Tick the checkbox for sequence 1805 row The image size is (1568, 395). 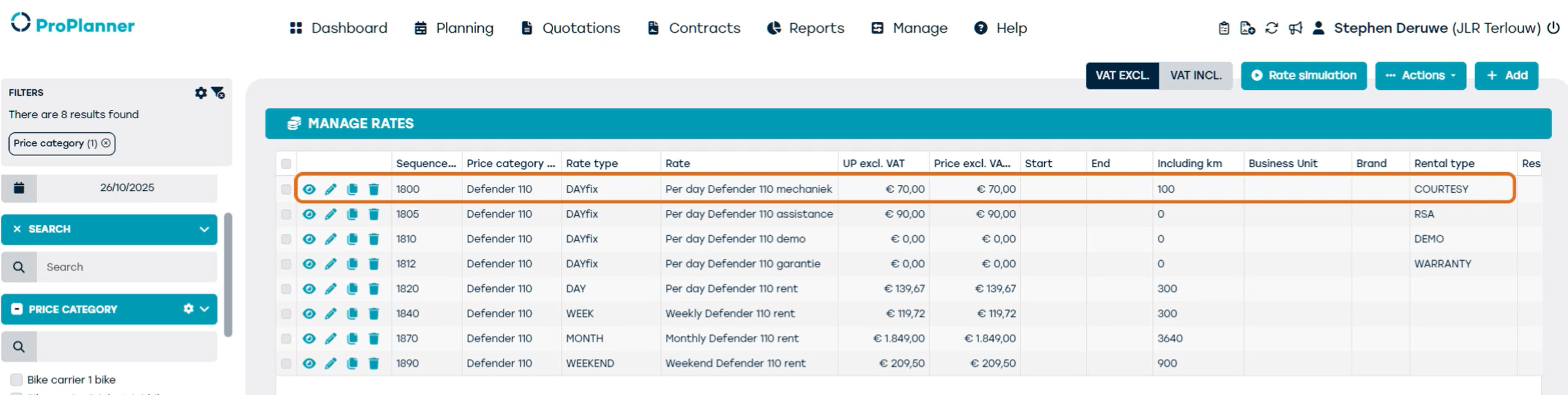pos(286,214)
